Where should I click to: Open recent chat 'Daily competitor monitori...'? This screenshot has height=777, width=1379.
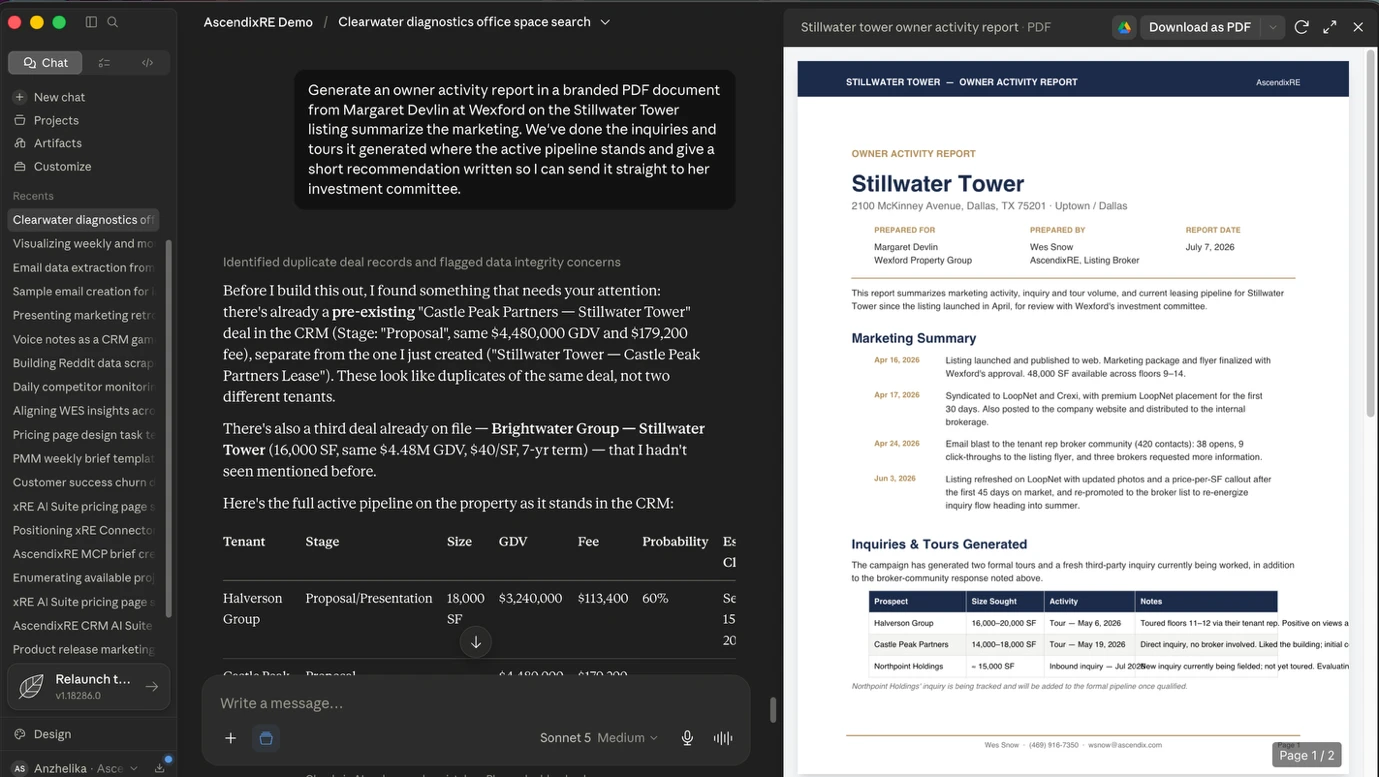[83, 387]
